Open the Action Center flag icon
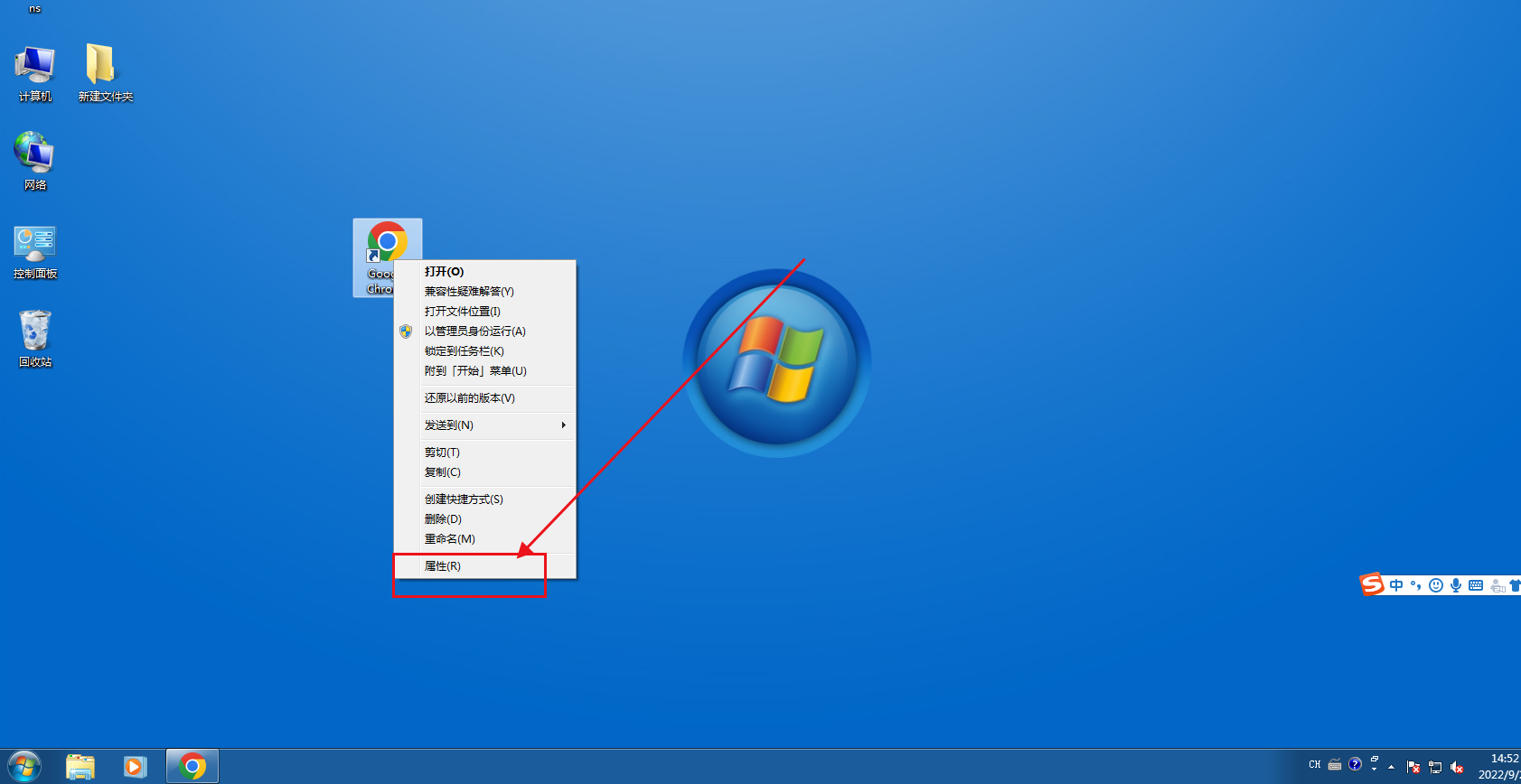1521x784 pixels. 1413,767
